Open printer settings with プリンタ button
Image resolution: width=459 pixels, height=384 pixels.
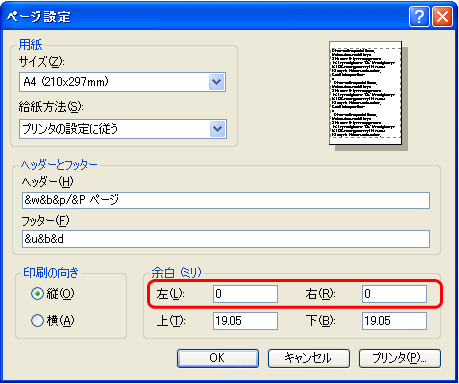[400, 358]
